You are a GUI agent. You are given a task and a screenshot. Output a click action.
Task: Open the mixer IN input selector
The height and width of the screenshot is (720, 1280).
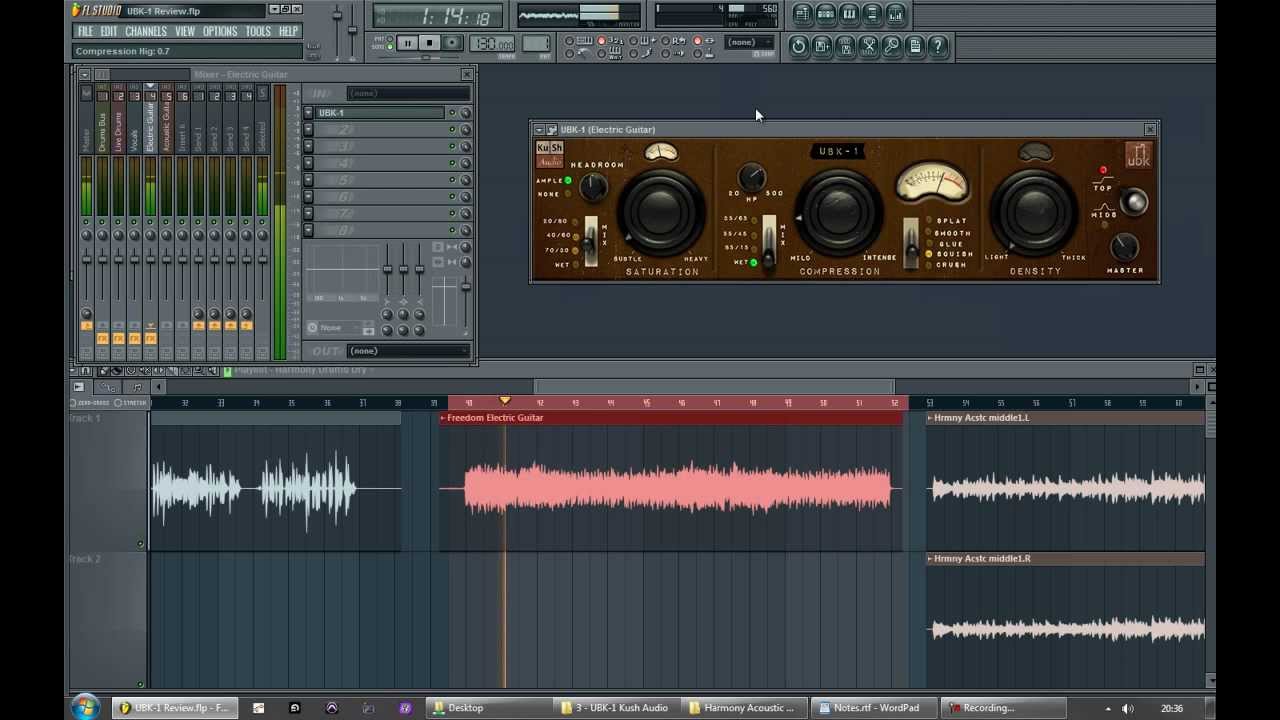pyautogui.click(x=408, y=93)
